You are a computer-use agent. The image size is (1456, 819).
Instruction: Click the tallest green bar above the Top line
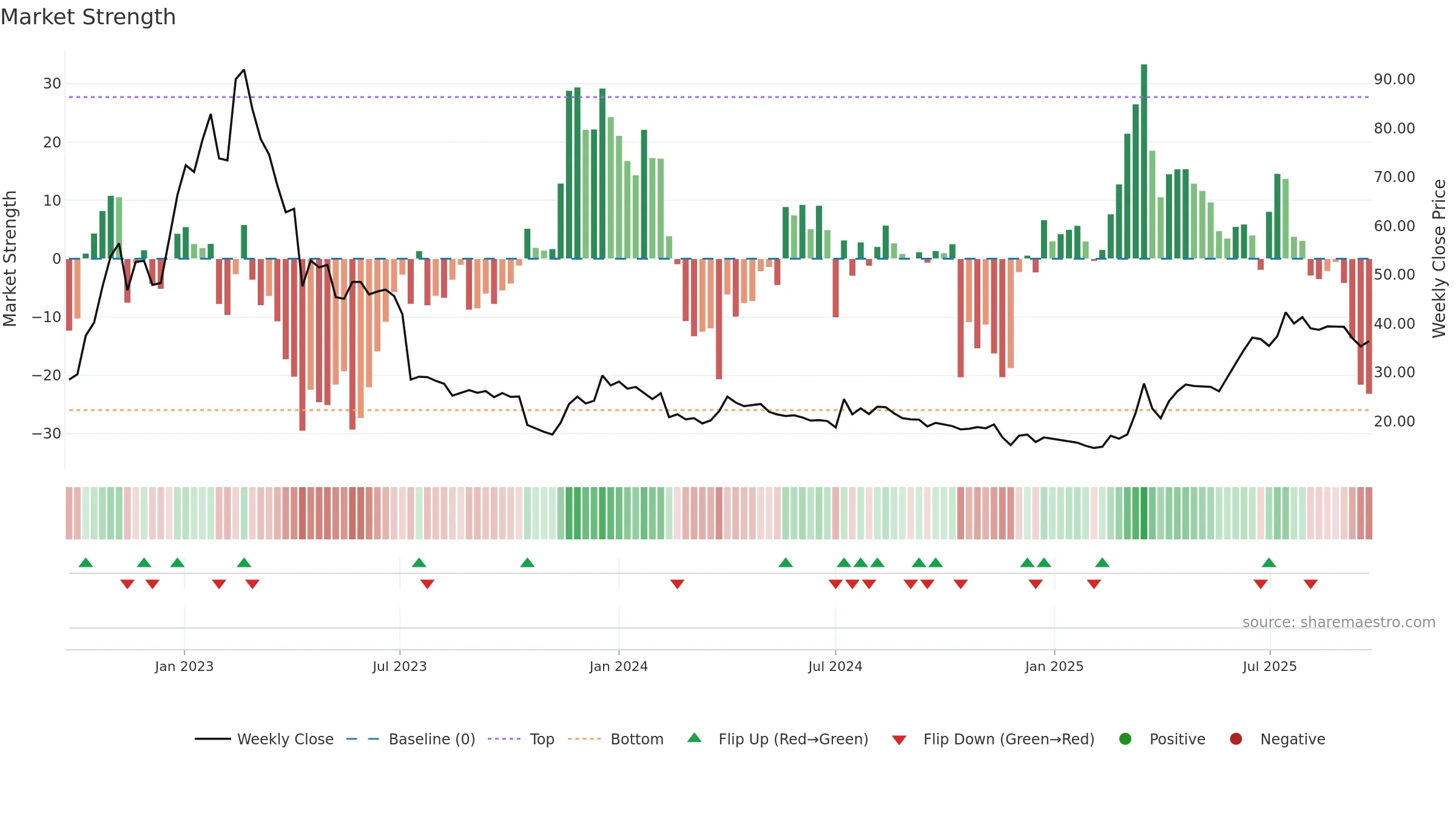1144,161
